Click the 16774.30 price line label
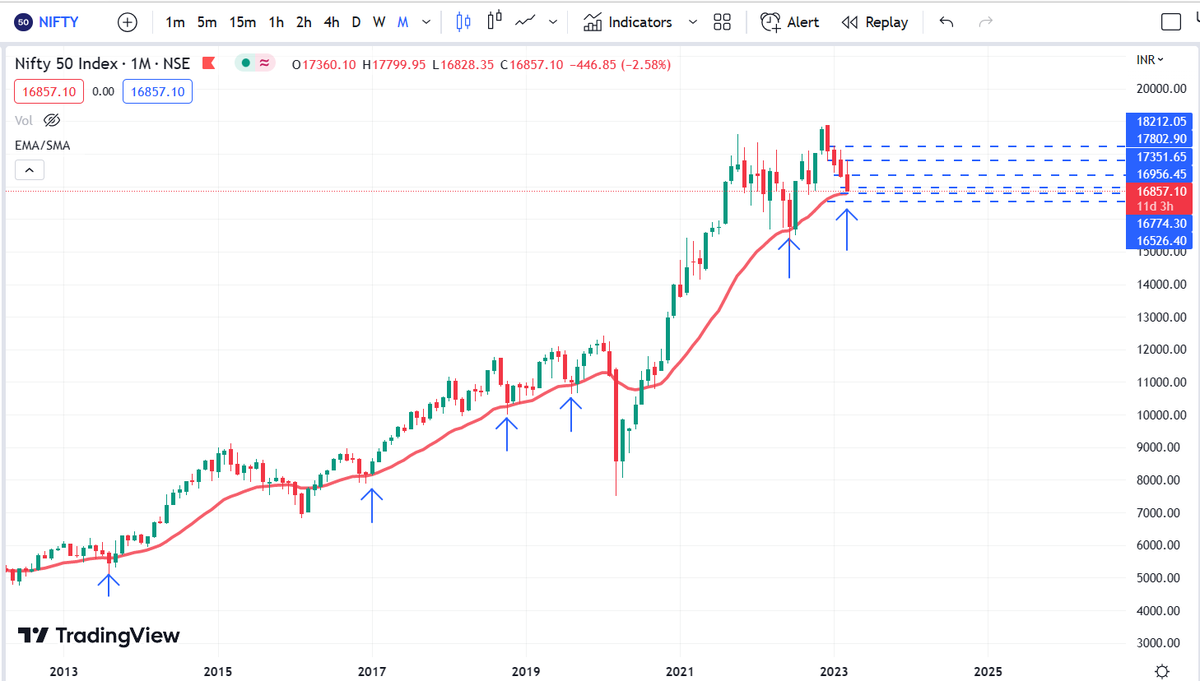The image size is (1200, 681). [x=1161, y=223]
